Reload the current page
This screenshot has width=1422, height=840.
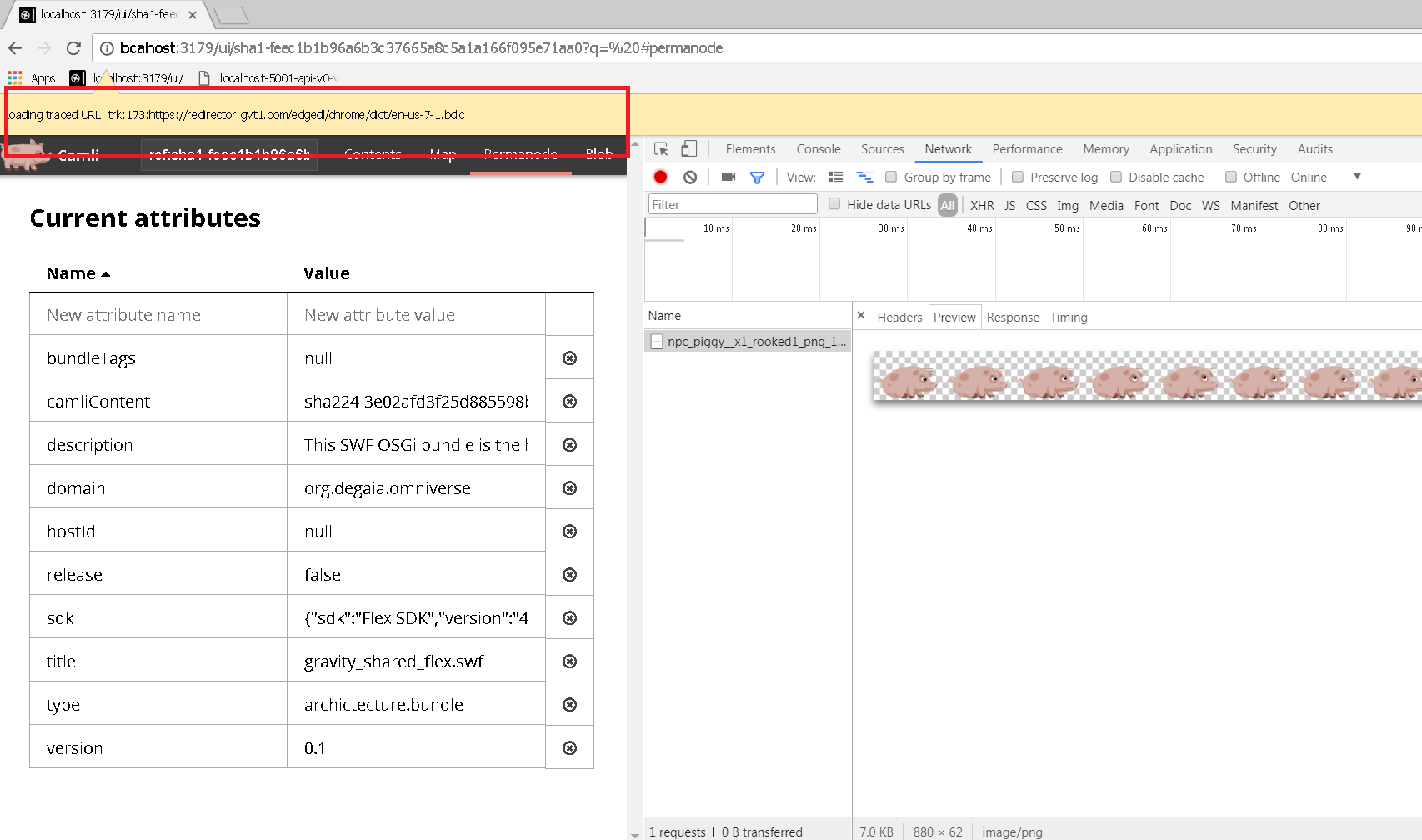(73, 48)
